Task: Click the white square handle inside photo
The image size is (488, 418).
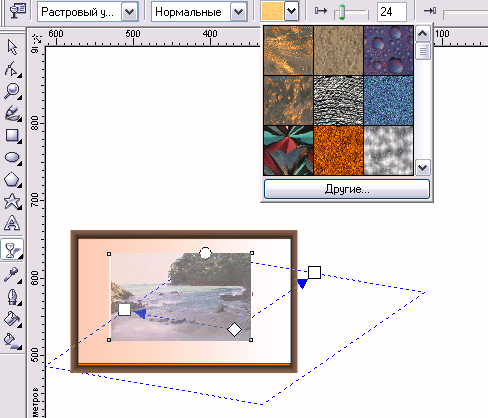Action: (124, 309)
